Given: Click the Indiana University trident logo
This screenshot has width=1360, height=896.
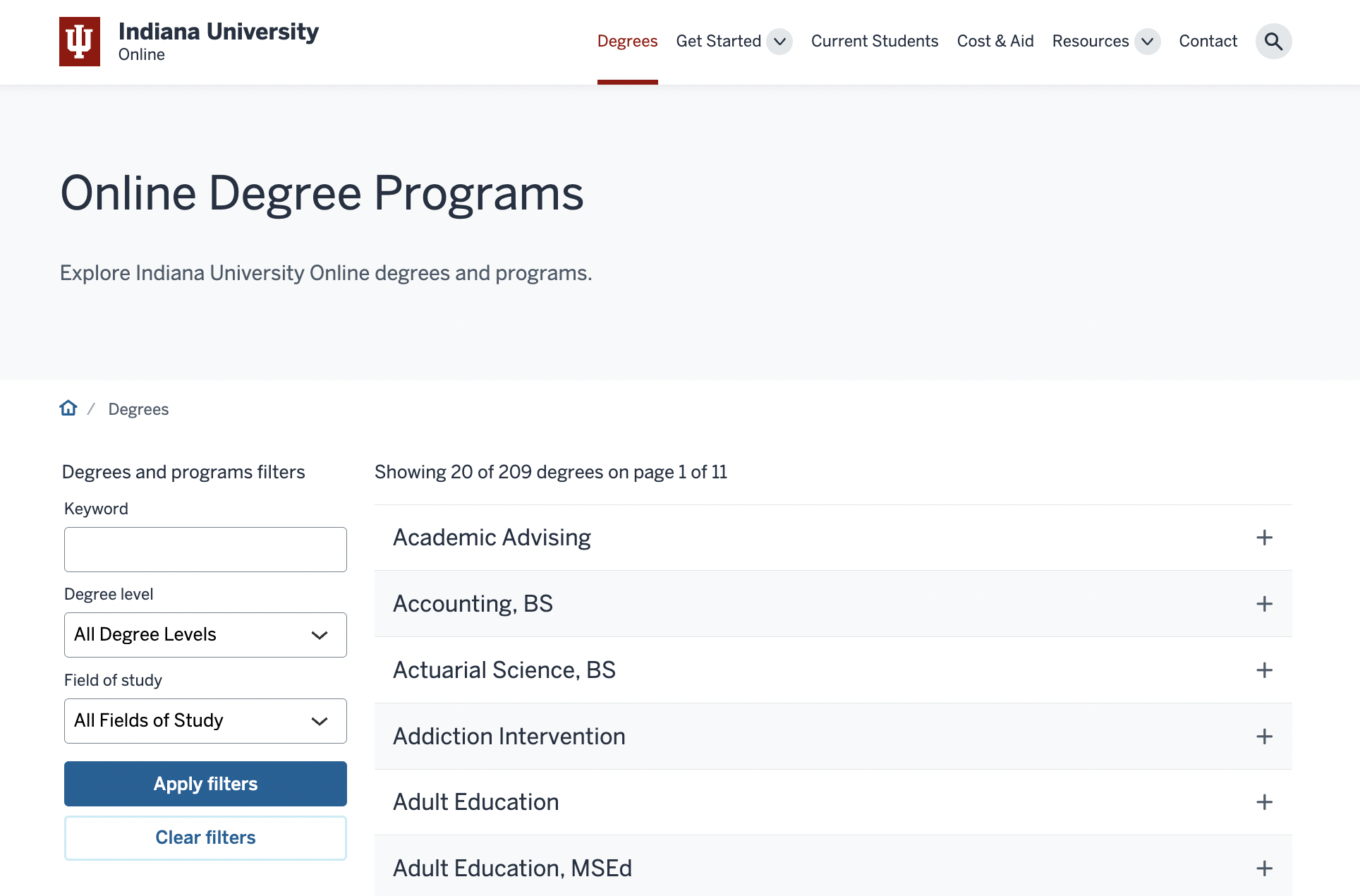Looking at the screenshot, I should coord(80,42).
